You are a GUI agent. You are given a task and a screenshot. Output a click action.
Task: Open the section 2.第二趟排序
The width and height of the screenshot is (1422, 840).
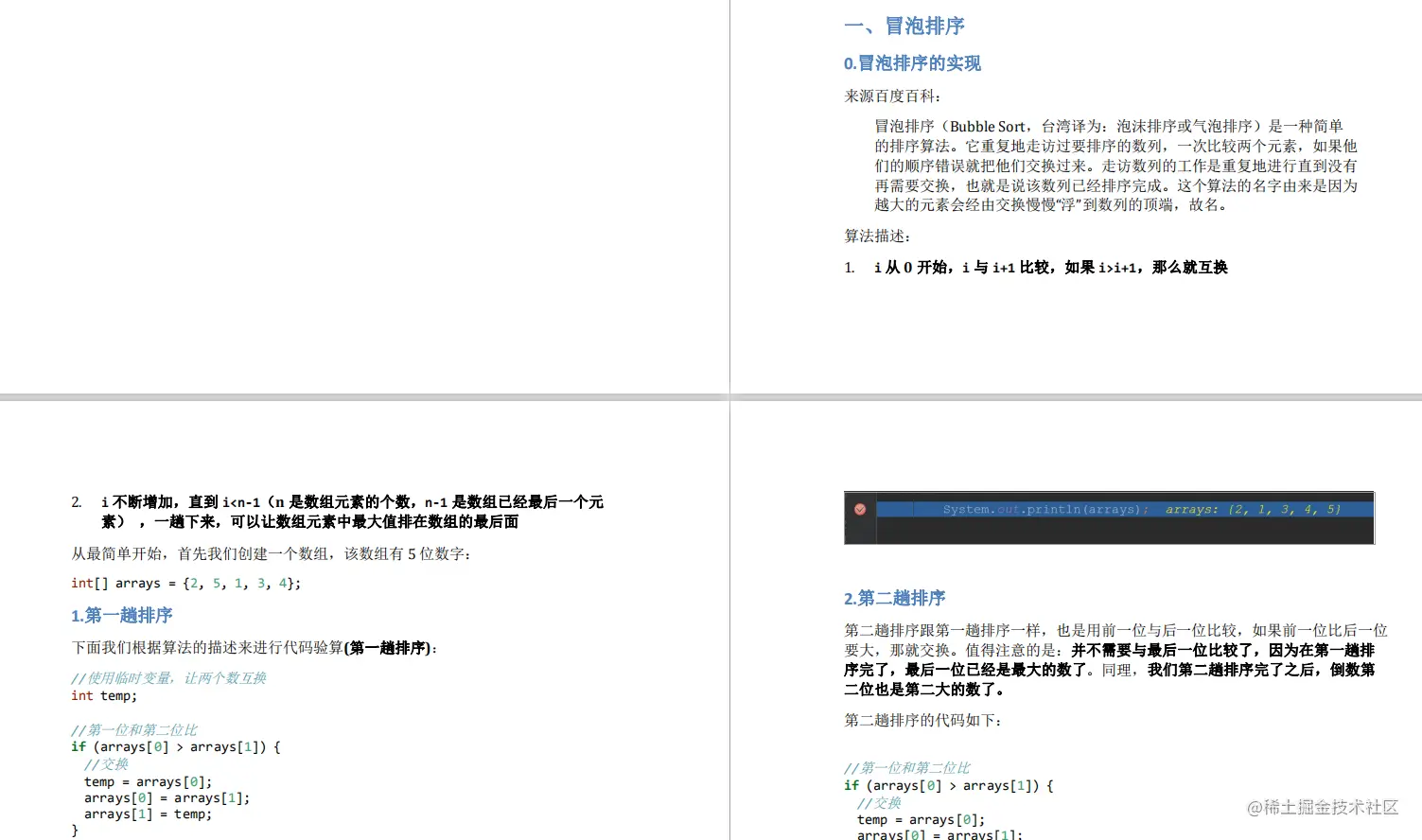(x=897, y=598)
